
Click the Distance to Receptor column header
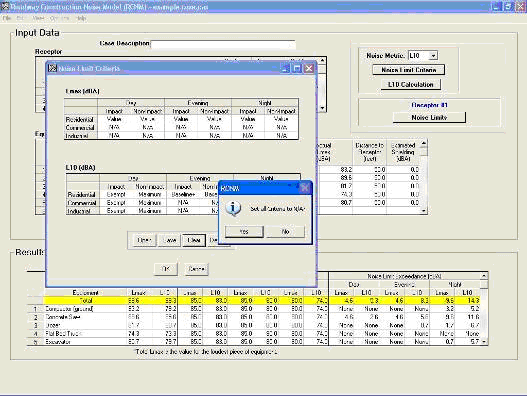click(x=369, y=152)
